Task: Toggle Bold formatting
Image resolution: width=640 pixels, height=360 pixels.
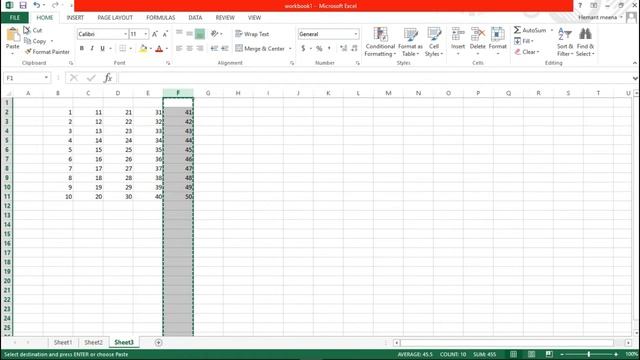Action: coord(82,49)
